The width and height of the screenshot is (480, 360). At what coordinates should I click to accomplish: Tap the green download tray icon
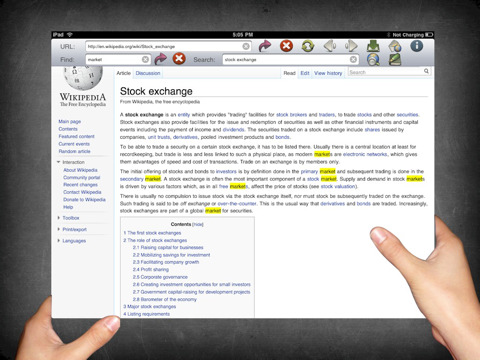coord(373,46)
